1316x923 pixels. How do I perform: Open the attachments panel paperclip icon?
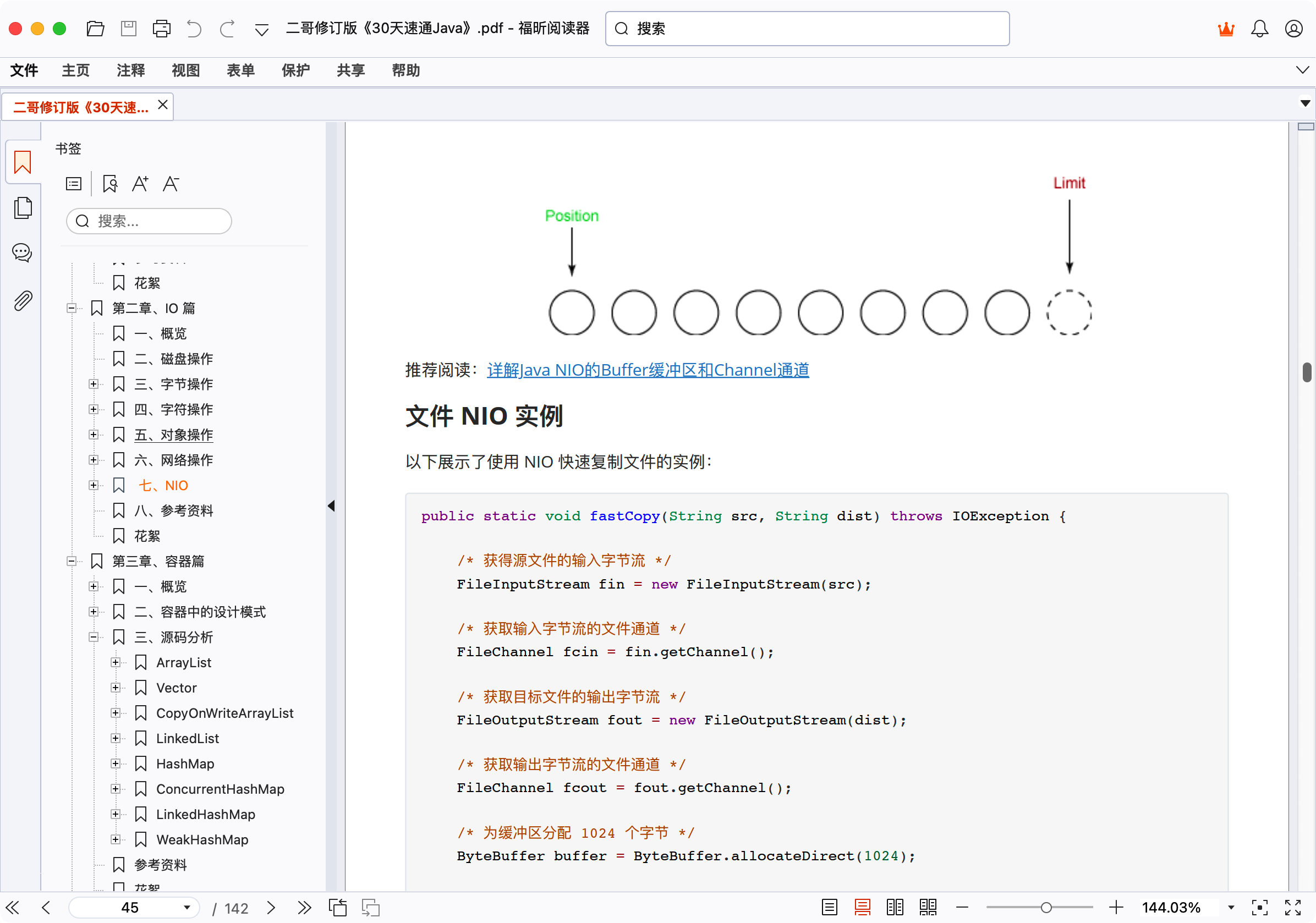tap(23, 300)
